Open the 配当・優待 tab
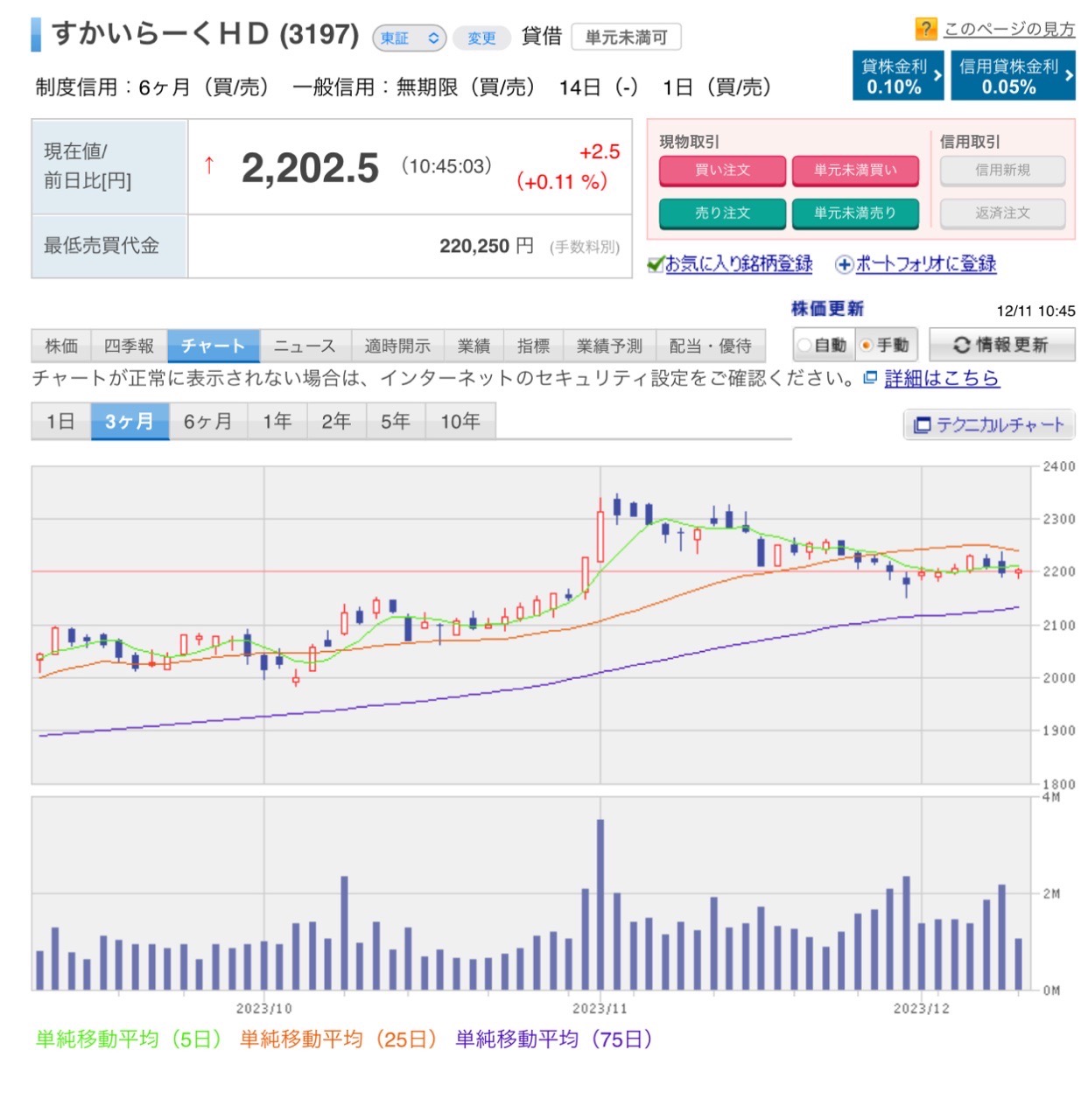The image size is (1088, 1120). click(710, 346)
